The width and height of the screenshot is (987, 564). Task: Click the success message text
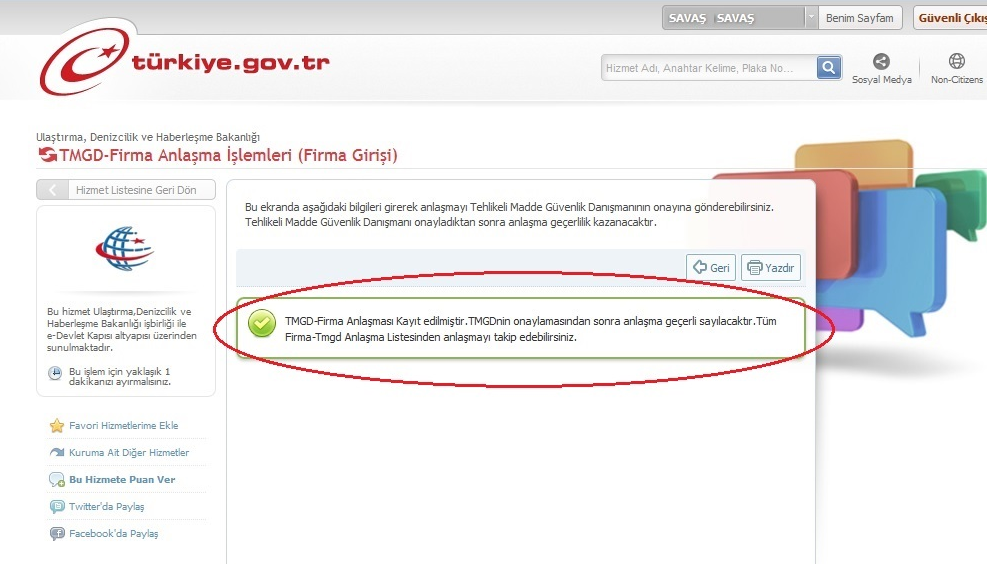531,329
